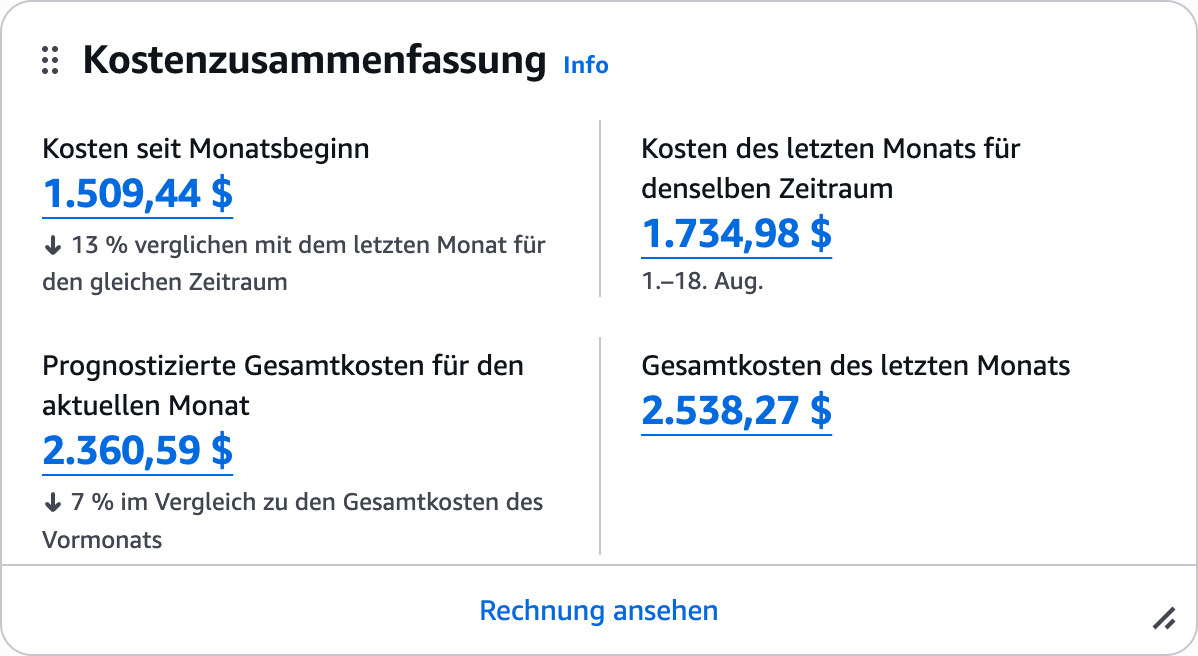Select the 1.734,98 $ amount link

click(736, 237)
